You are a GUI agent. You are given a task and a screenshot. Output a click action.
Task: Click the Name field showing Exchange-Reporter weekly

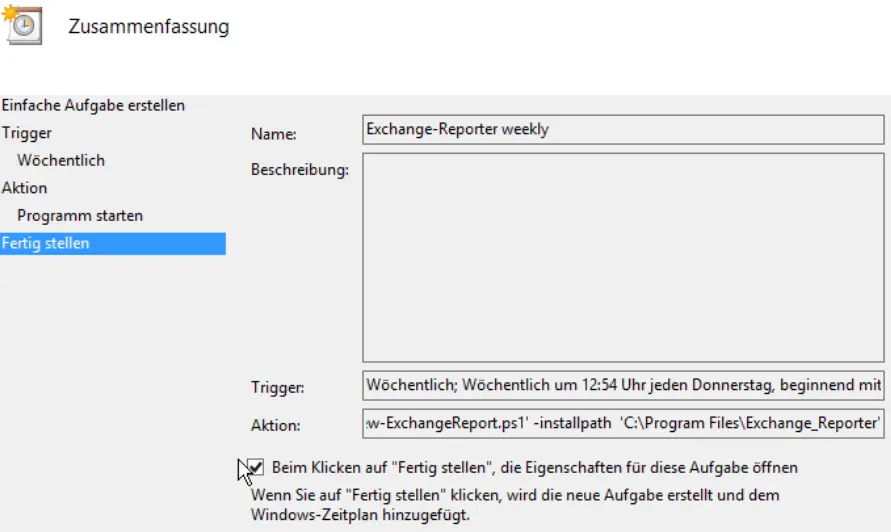point(622,130)
